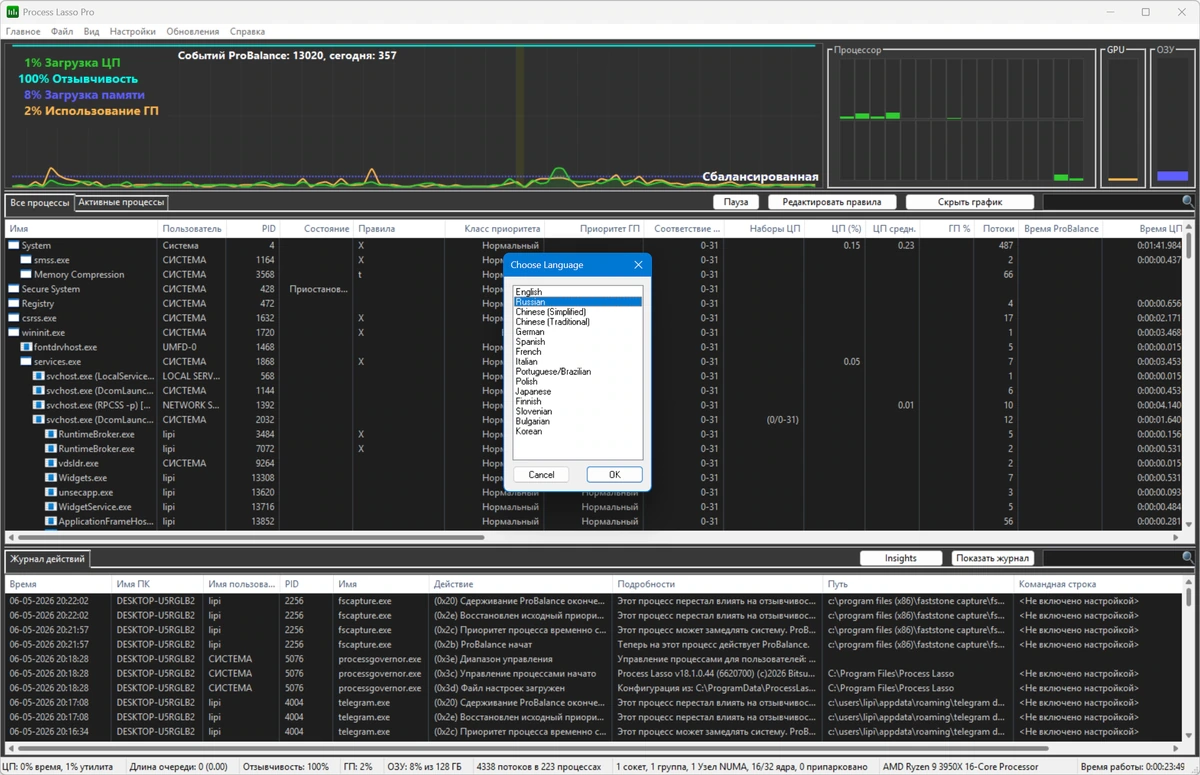The width and height of the screenshot is (1200, 775).
Task: Click the WidgetService.exe process icon
Action: tap(50, 507)
